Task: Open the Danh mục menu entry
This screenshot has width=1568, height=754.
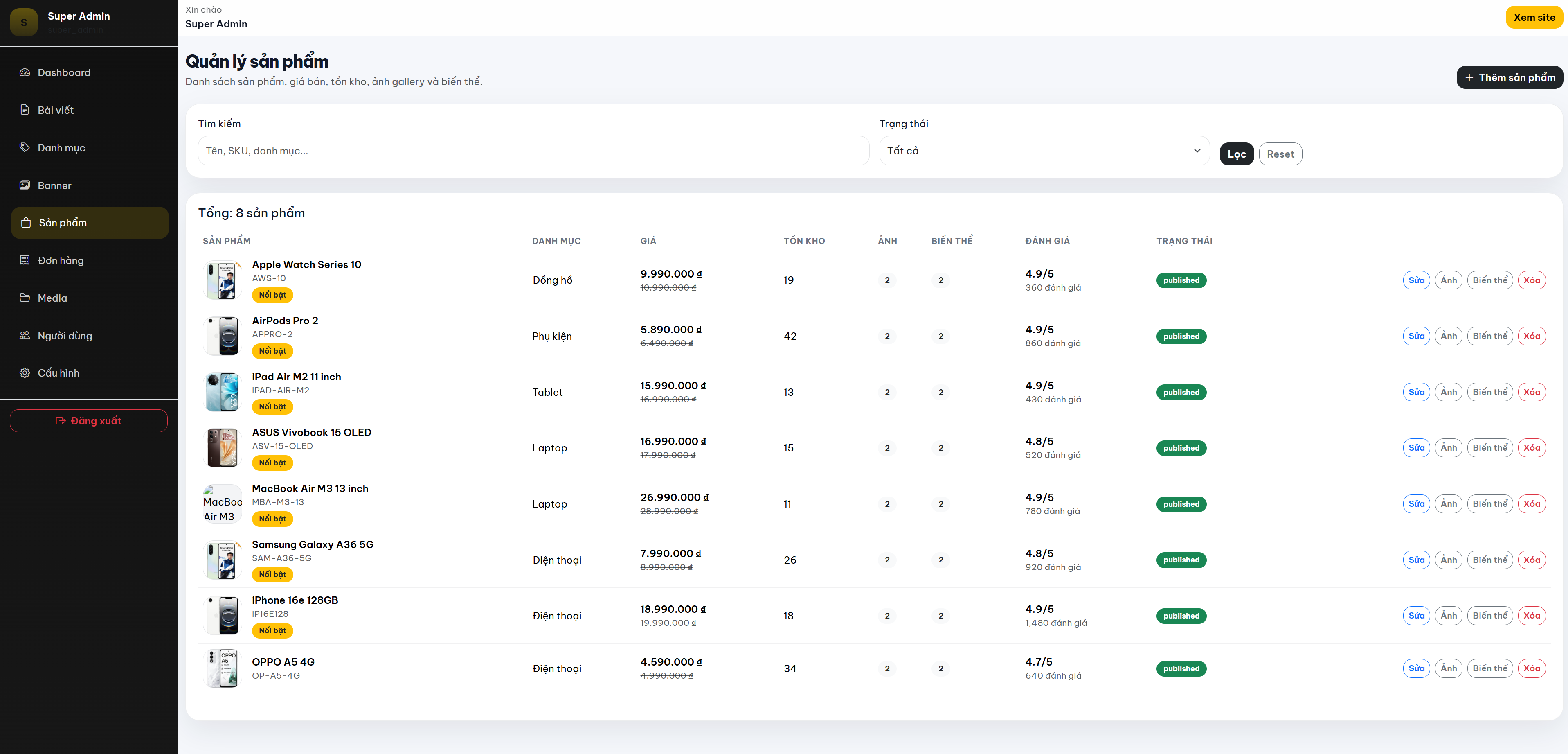Action: coord(90,147)
